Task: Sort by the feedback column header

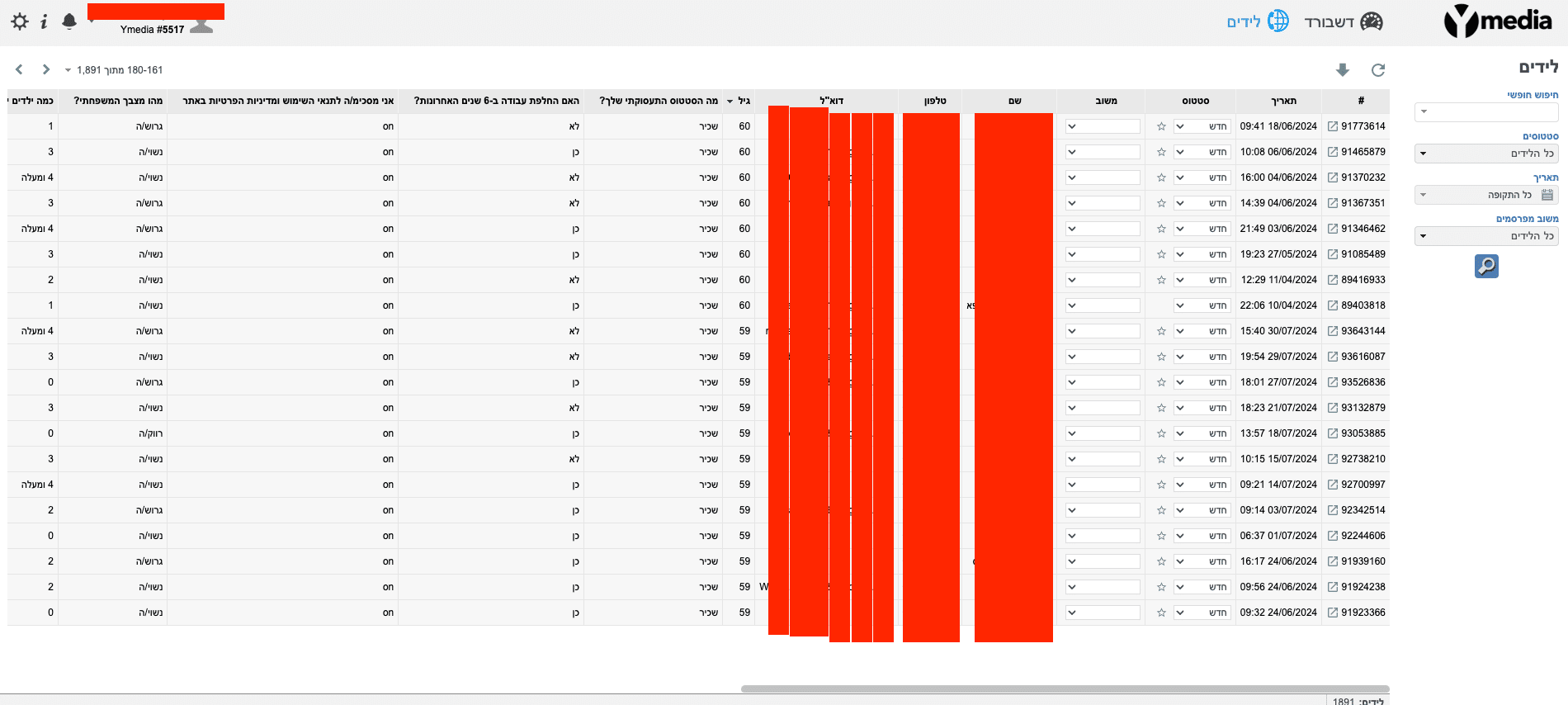Action: [x=1101, y=101]
